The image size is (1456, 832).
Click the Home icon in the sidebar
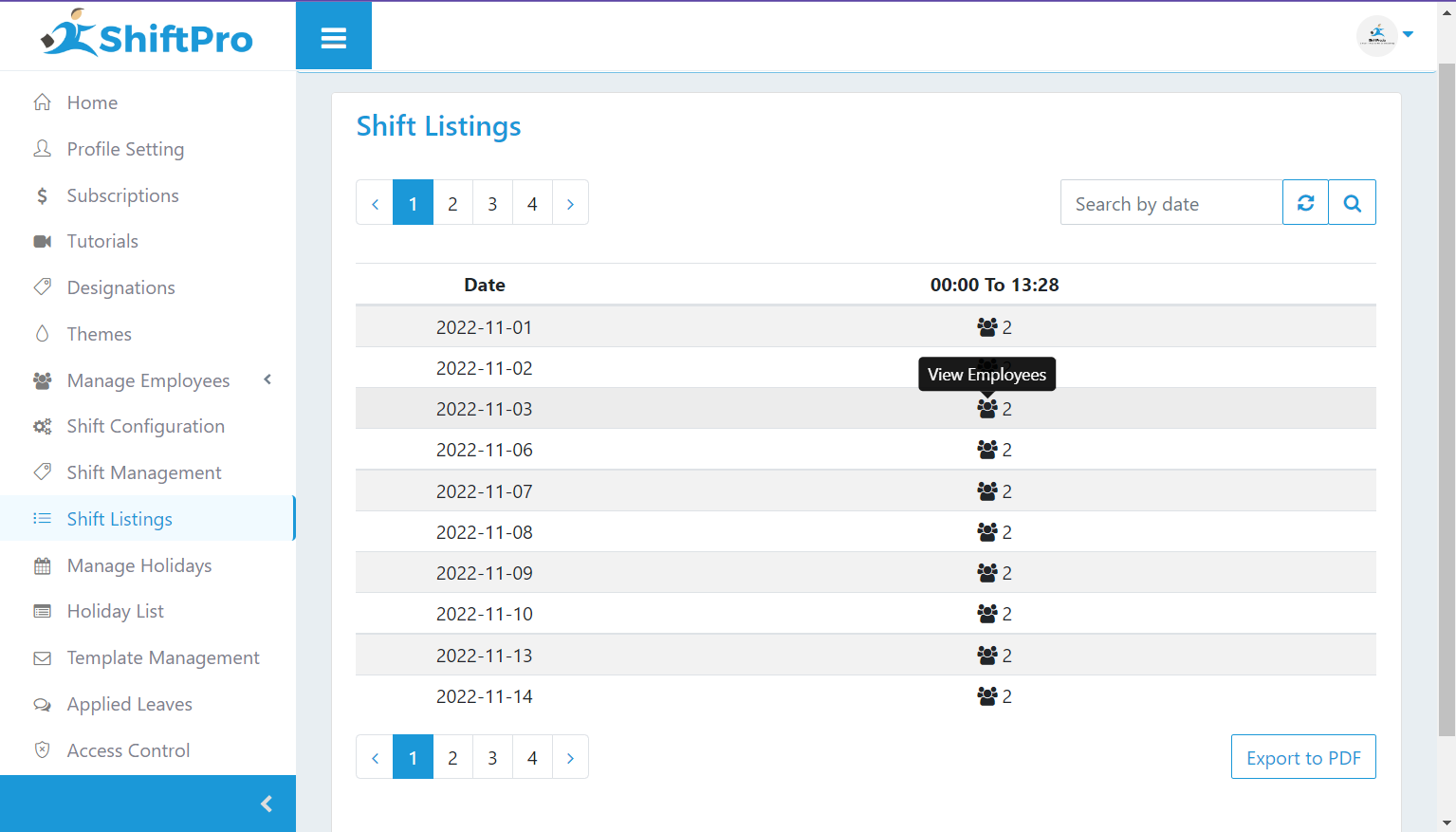click(x=42, y=102)
